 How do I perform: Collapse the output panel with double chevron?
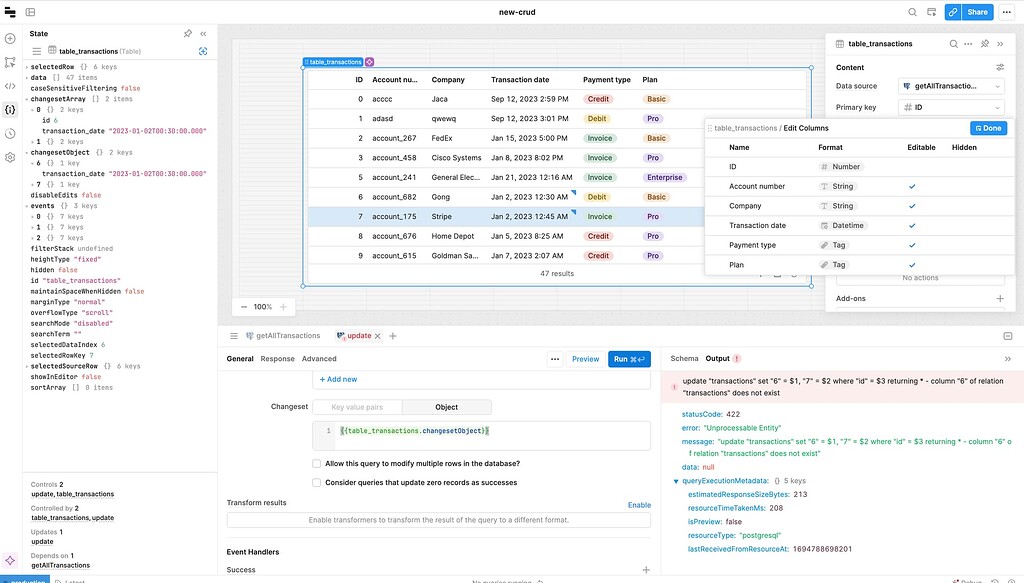1008,358
